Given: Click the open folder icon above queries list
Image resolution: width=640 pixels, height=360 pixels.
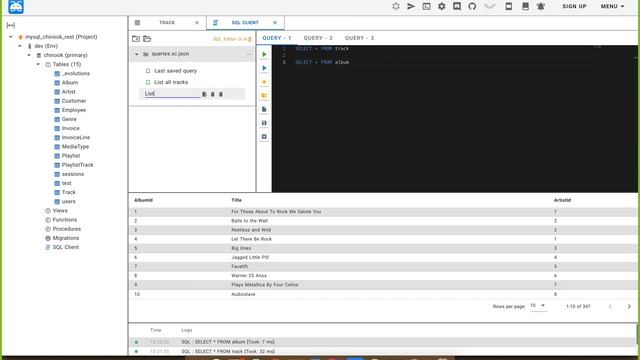Looking at the screenshot, I should (147, 39).
